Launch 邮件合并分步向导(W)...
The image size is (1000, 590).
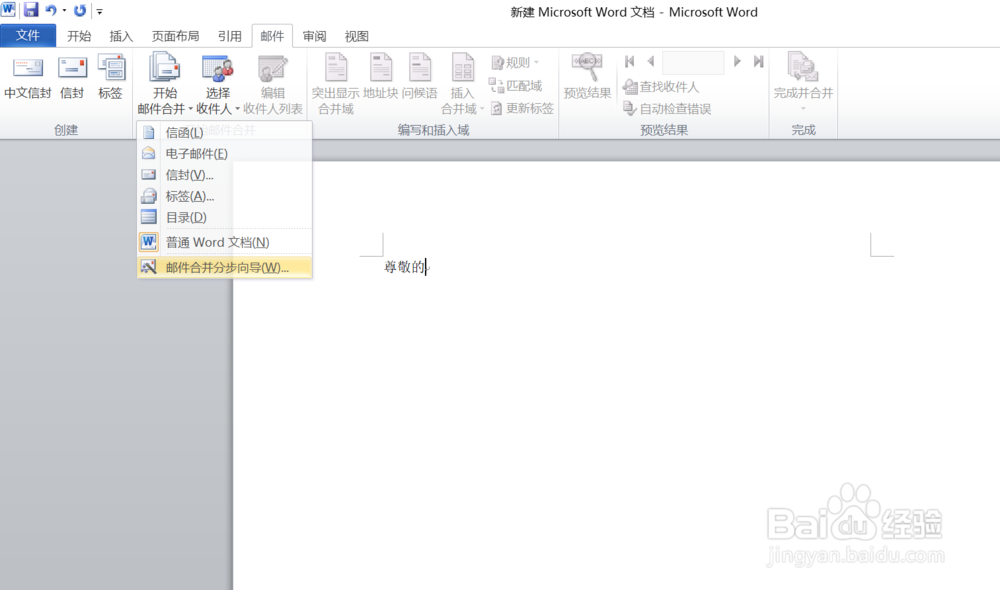[x=224, y=267]
